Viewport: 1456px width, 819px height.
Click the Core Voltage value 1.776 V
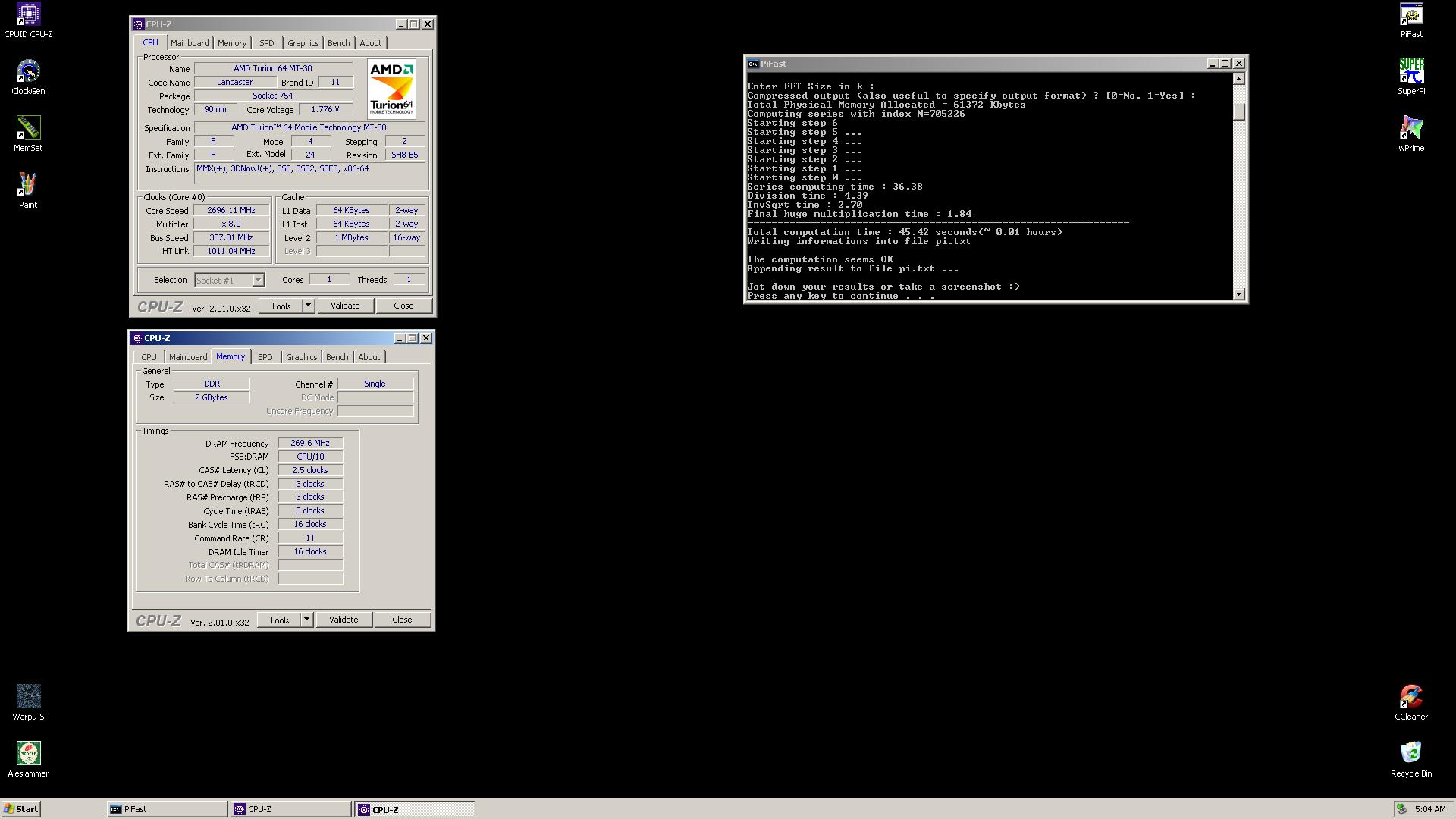click(325, 109)
